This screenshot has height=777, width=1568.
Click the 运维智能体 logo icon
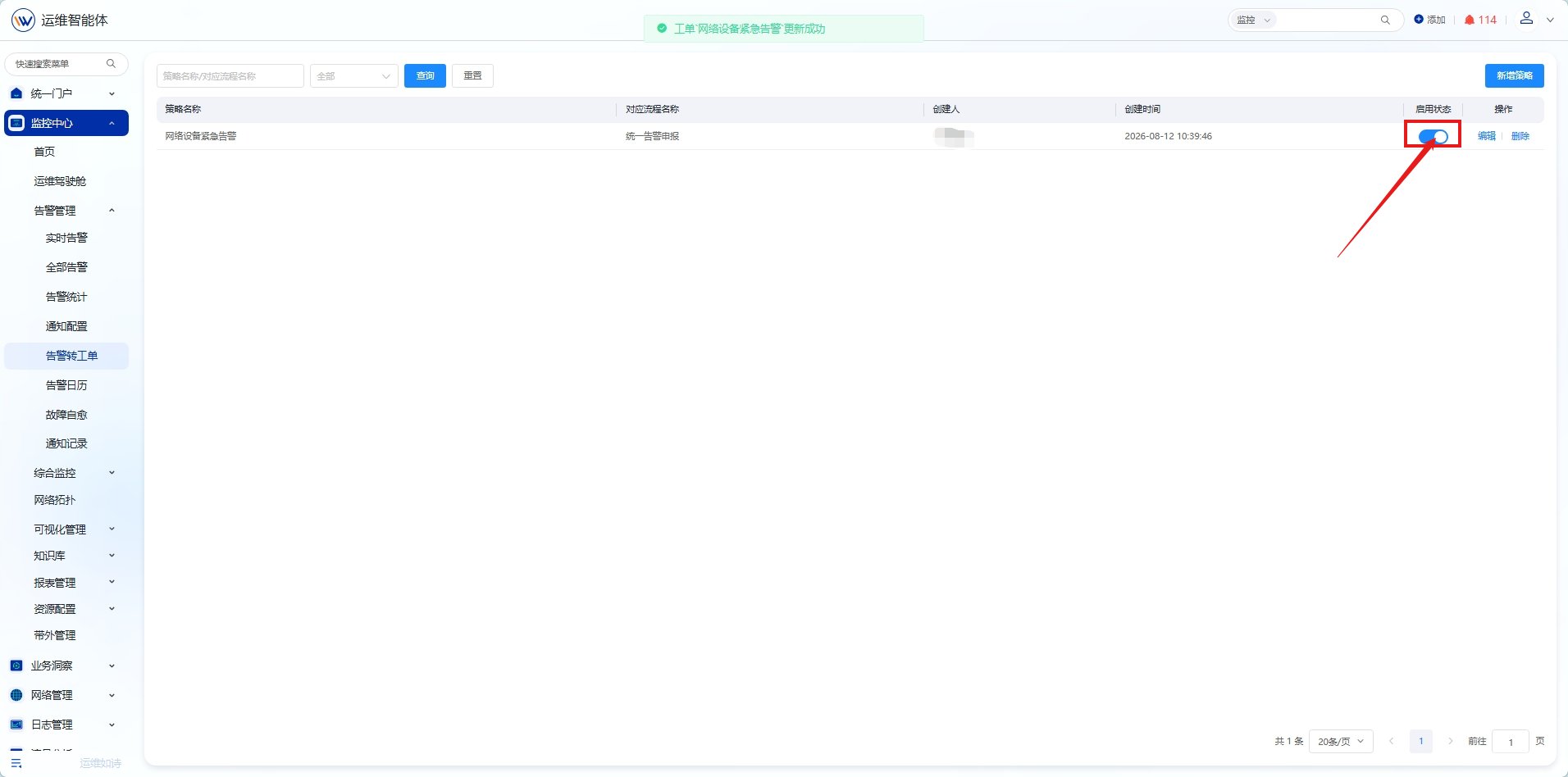[23, 20]
